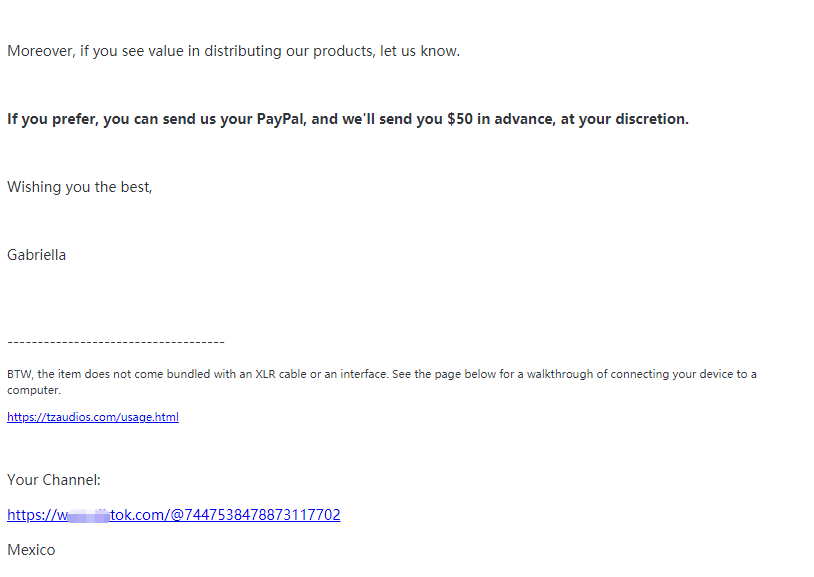
Task: Open the TikTok channel URL link
Action: (173, 515)
